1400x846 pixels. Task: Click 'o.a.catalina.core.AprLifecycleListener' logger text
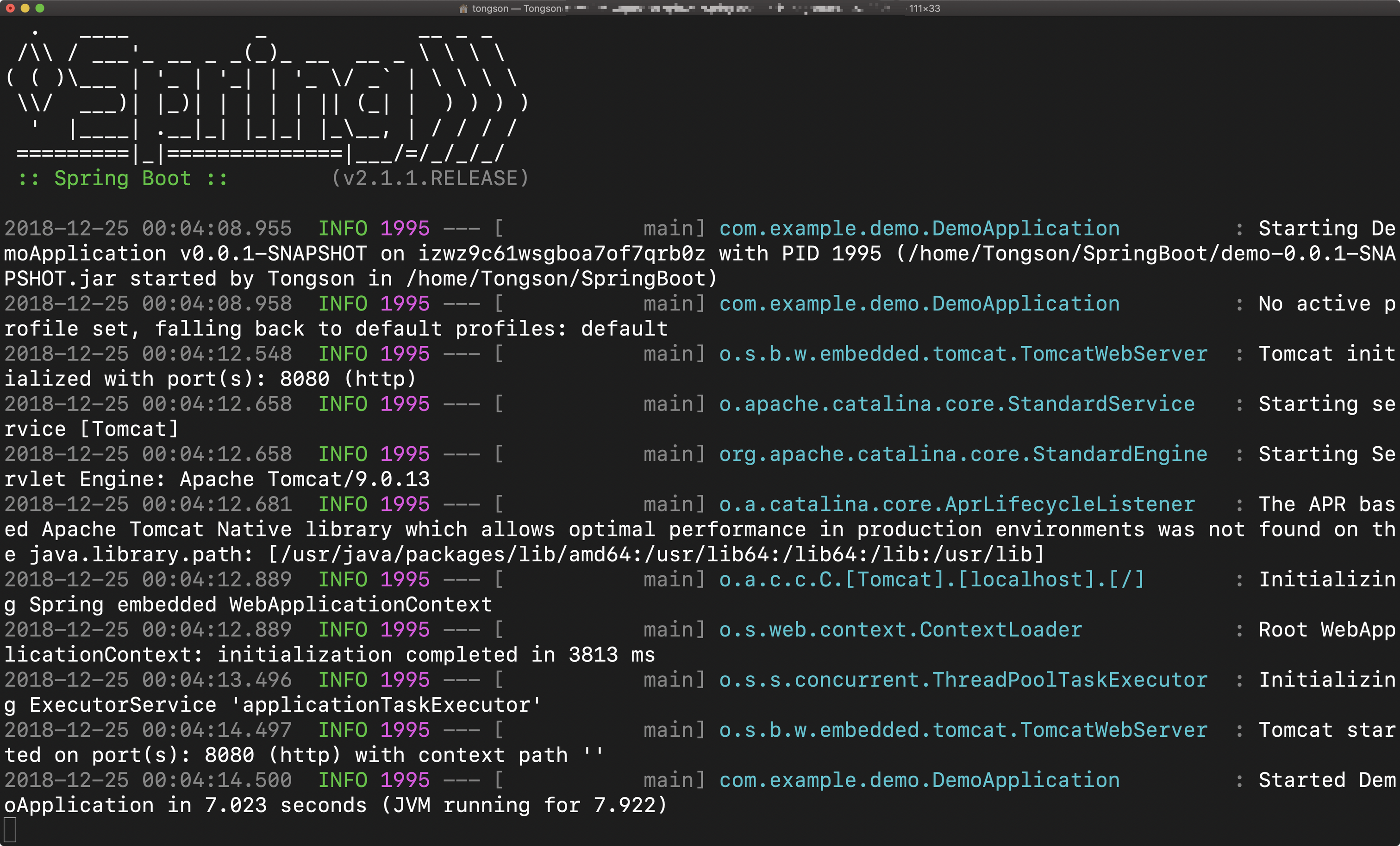[956, 504]
